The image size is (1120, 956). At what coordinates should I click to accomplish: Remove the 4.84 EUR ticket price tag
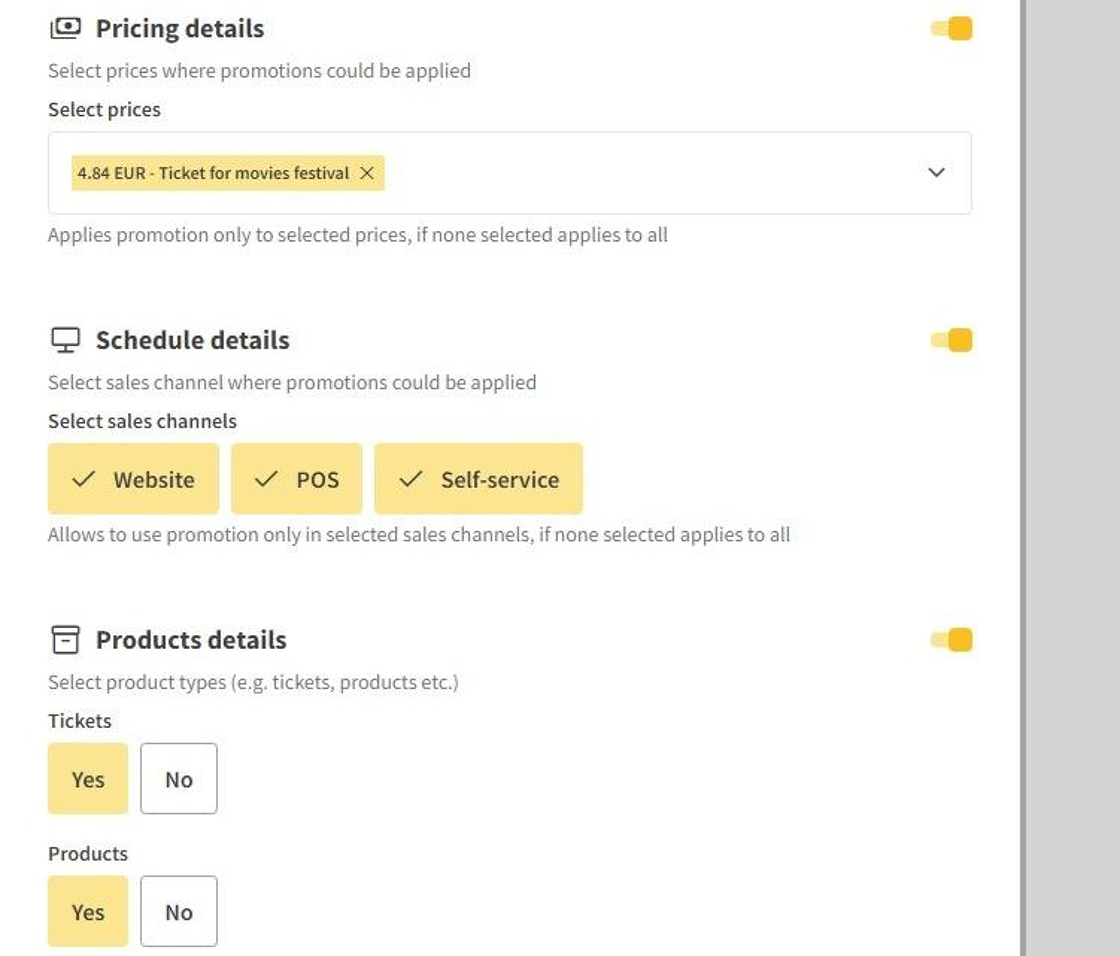pyautogui.click(x=367, y=173)
